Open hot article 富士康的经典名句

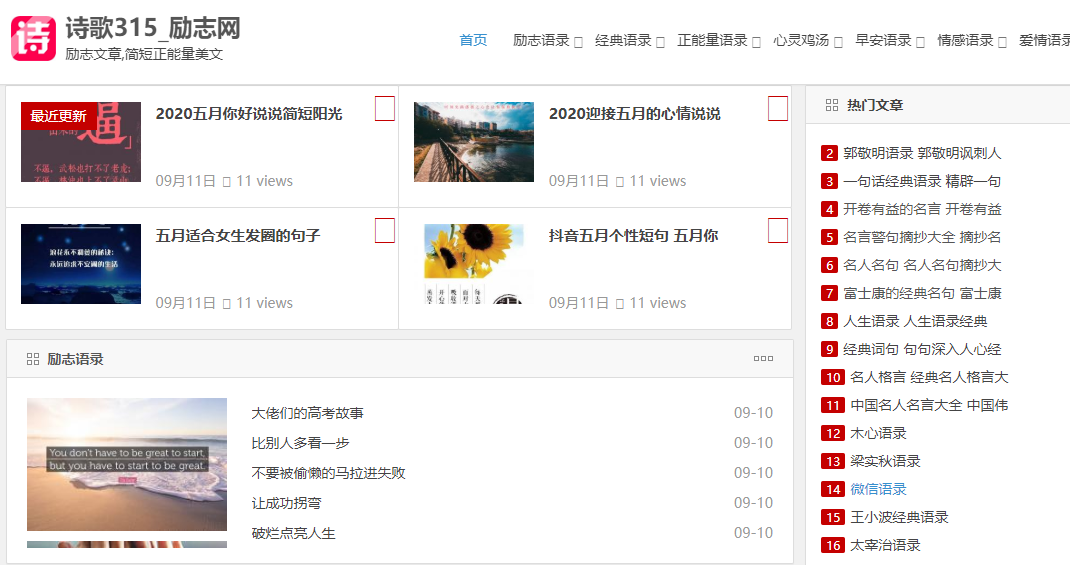[922, 293]
